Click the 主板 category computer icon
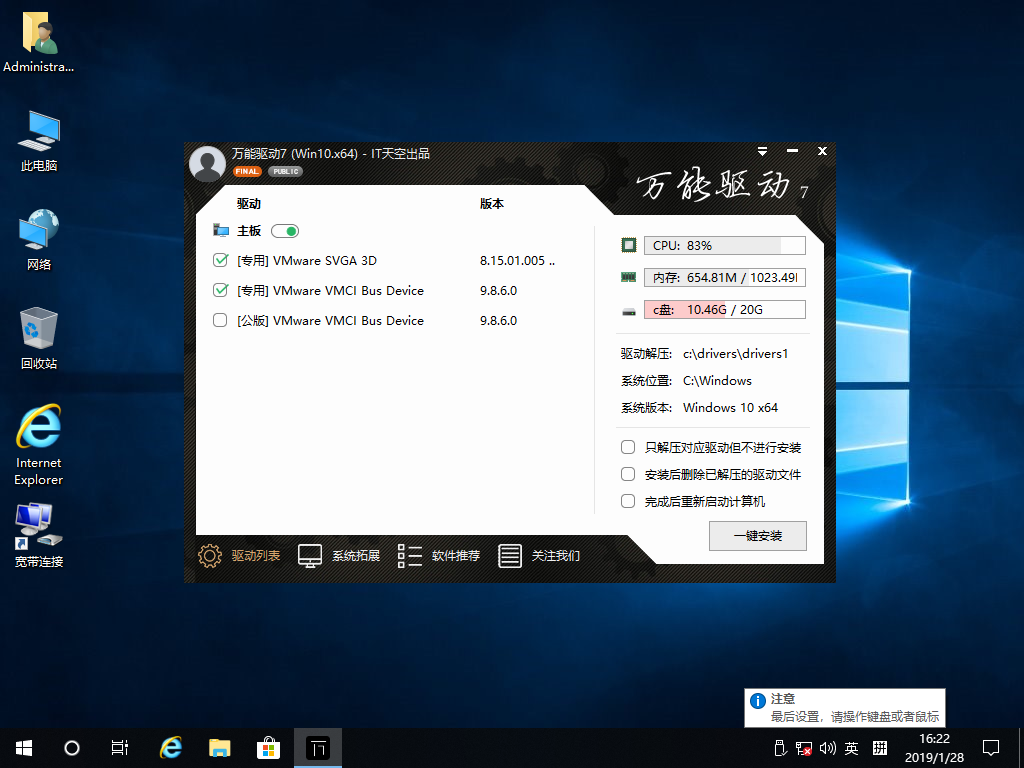1024x768 pixels. (221, 231)
